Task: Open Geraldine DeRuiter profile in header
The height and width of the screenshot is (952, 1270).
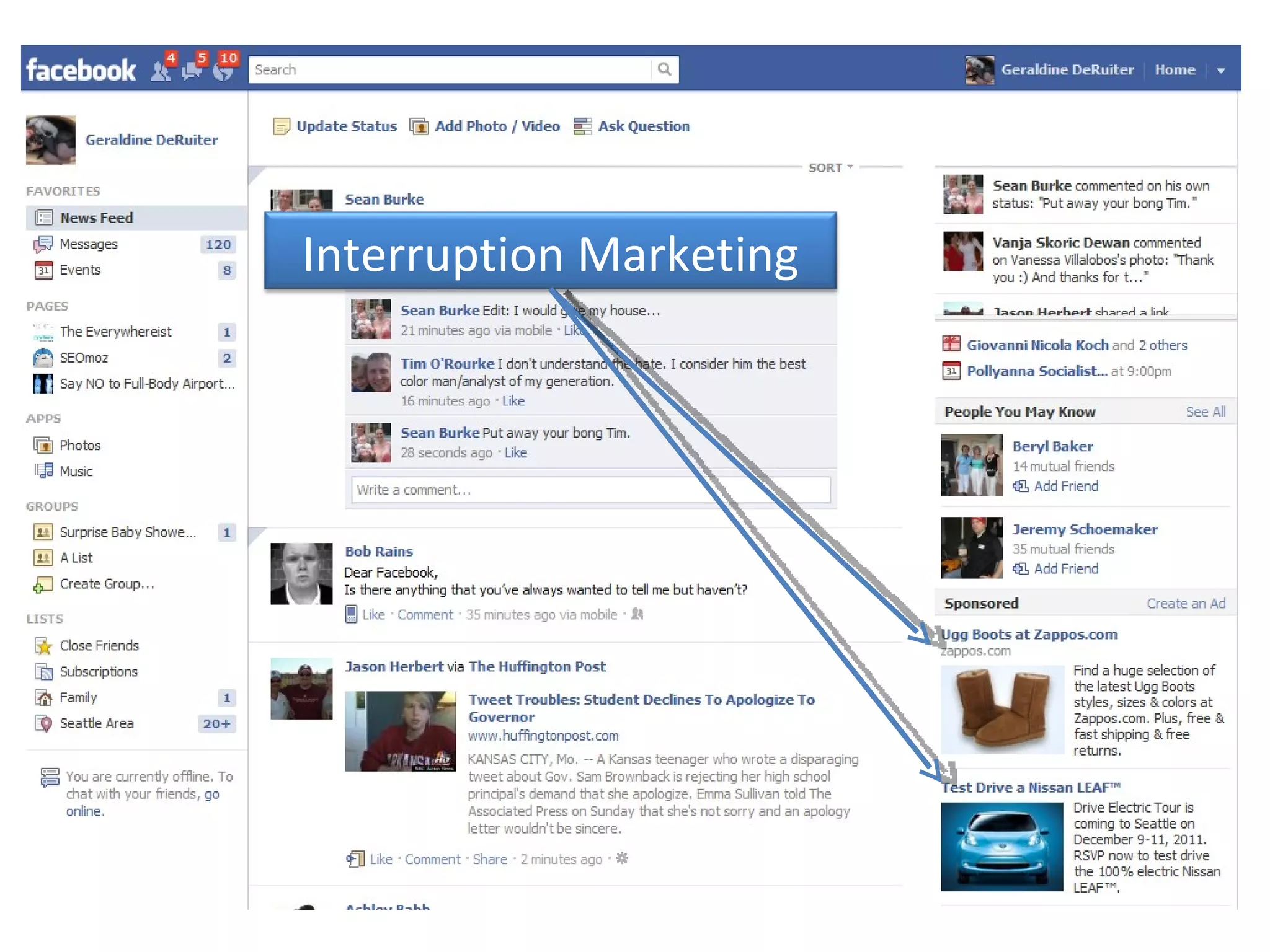Action: [x=1067, y=69]
